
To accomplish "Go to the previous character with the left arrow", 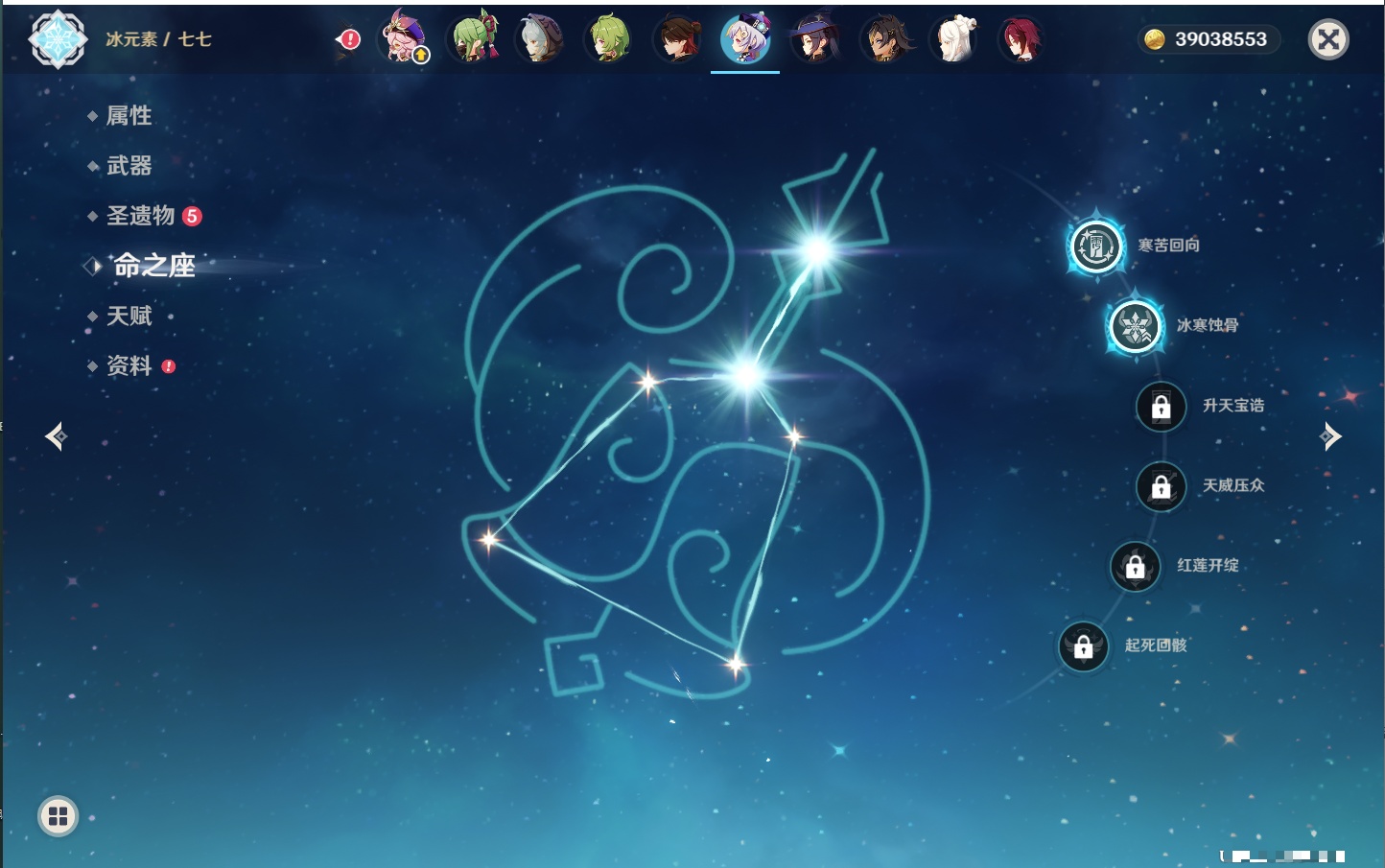I will tap(56, 436).
